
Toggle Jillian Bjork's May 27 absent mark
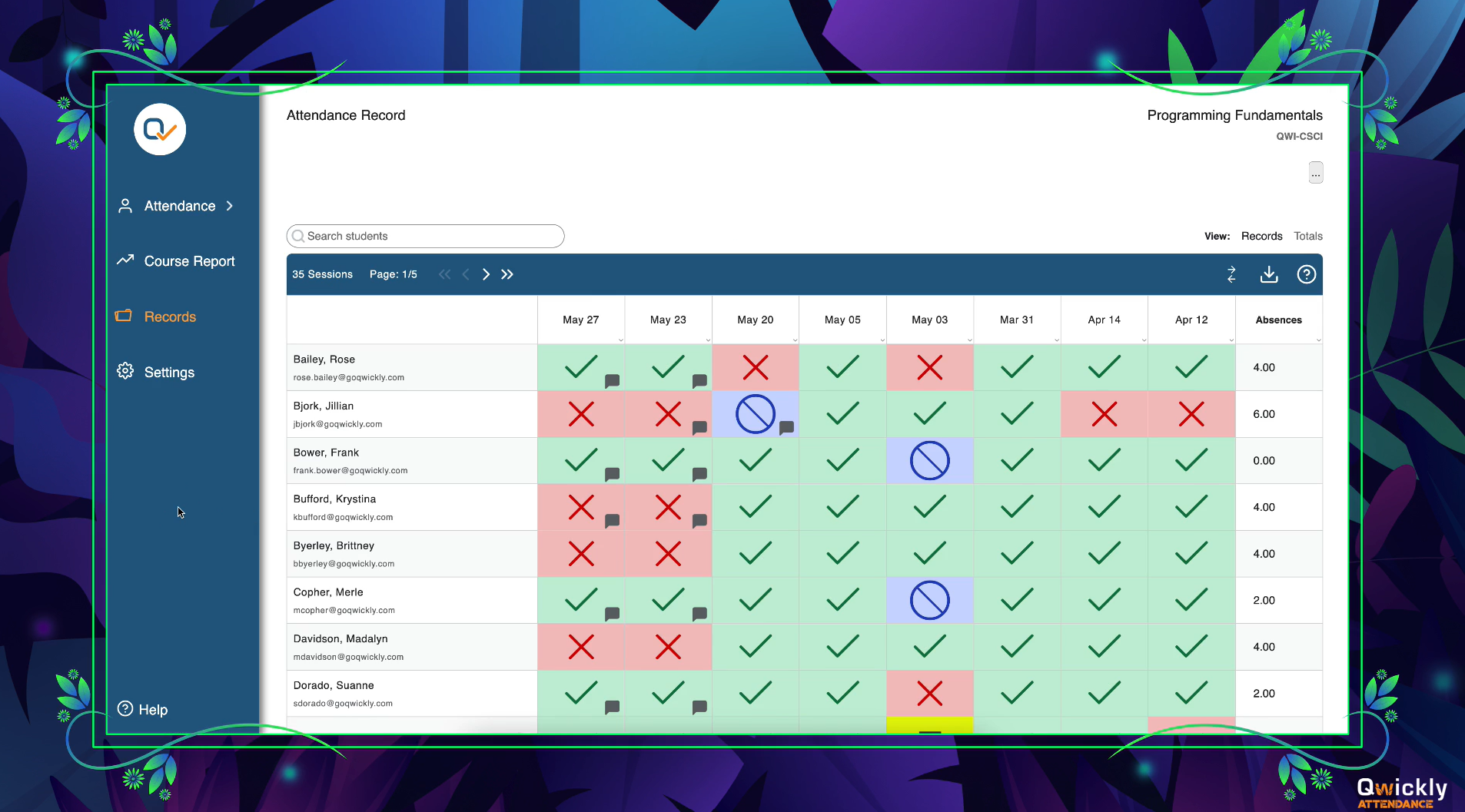(580, 414)
